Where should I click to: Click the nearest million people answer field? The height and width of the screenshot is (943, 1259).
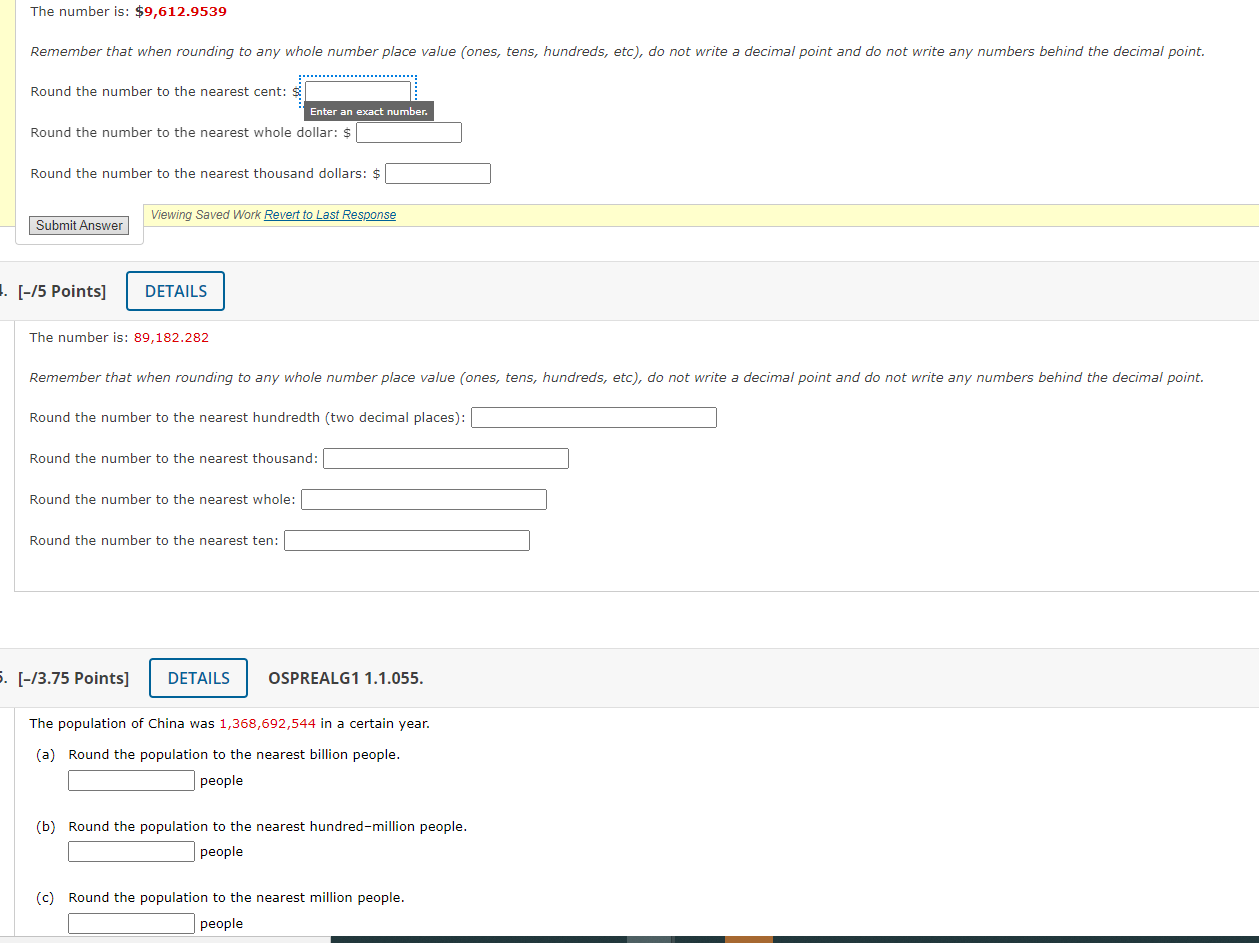pos(131,923)
